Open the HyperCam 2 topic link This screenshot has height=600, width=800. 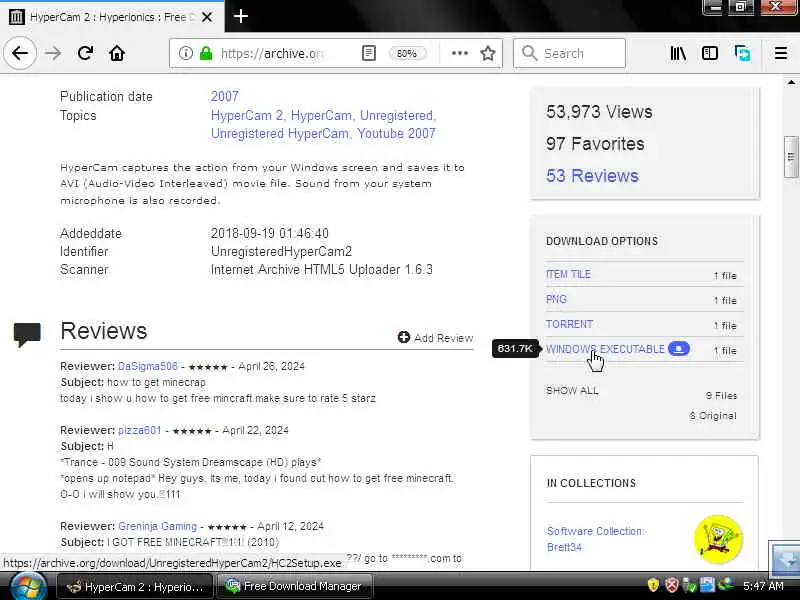(247, 115)
